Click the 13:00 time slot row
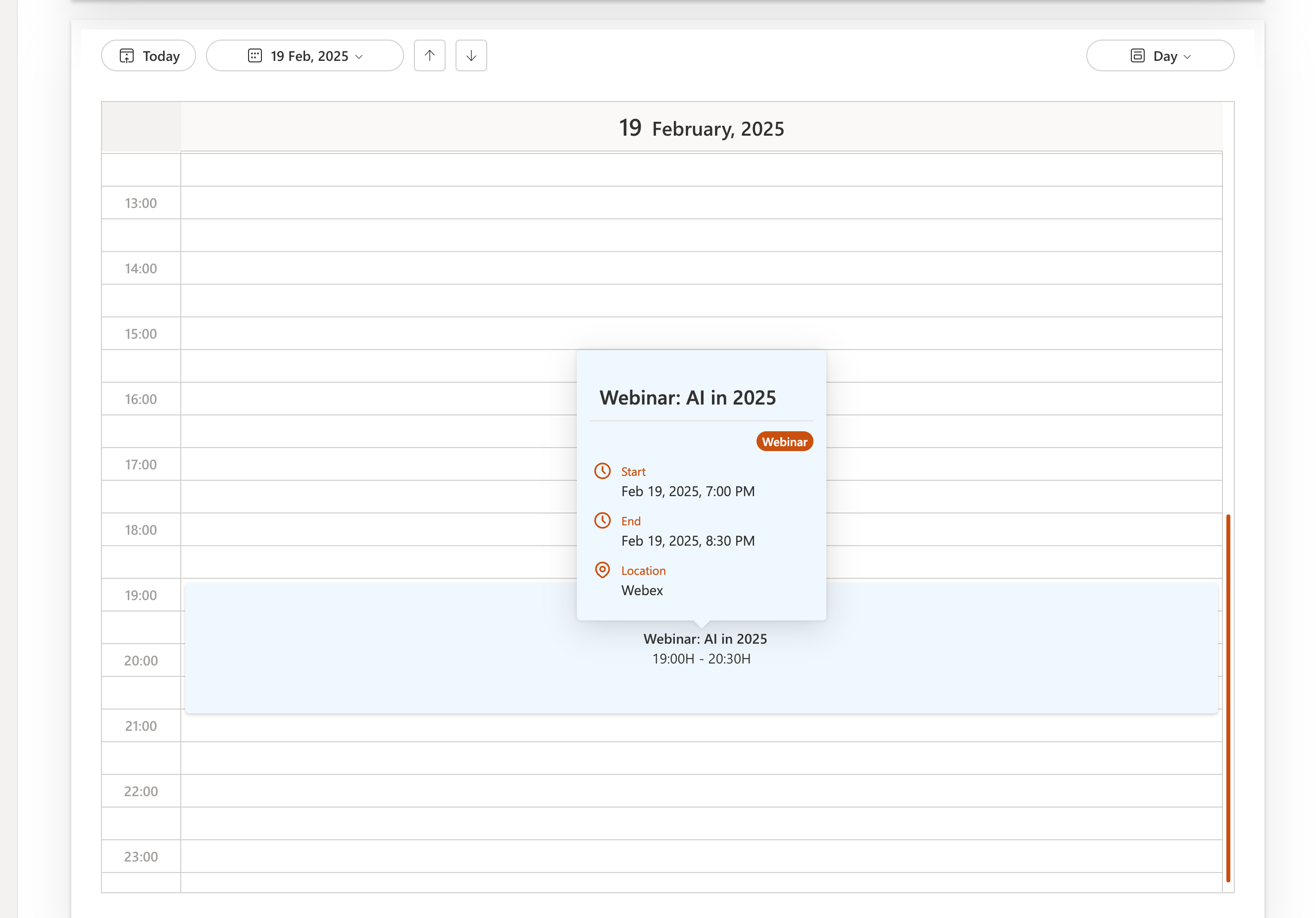The height and width of the screenshot is (918, 1316). pos(701,203)
